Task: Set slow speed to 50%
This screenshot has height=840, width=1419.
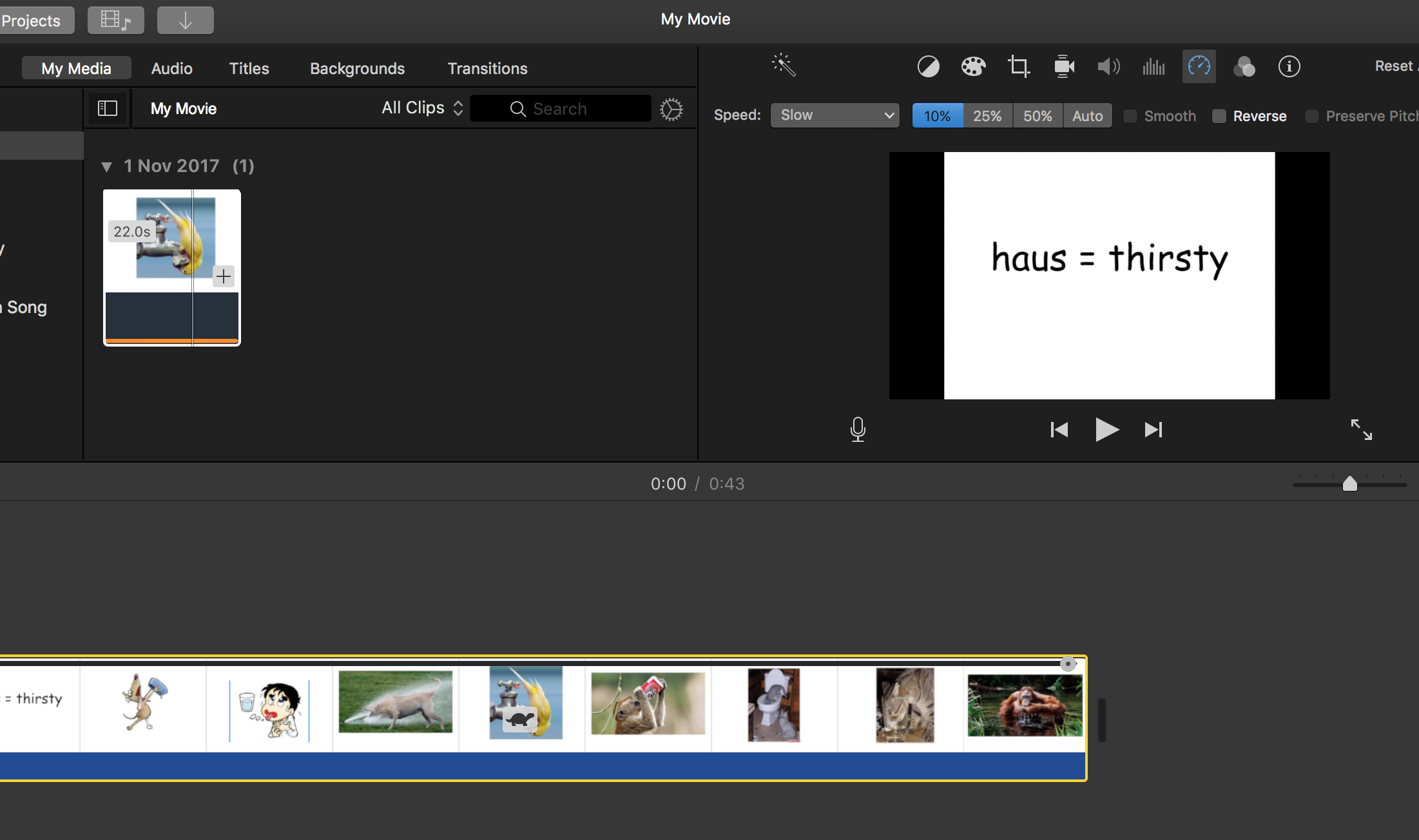Action: click(1038, 116)
